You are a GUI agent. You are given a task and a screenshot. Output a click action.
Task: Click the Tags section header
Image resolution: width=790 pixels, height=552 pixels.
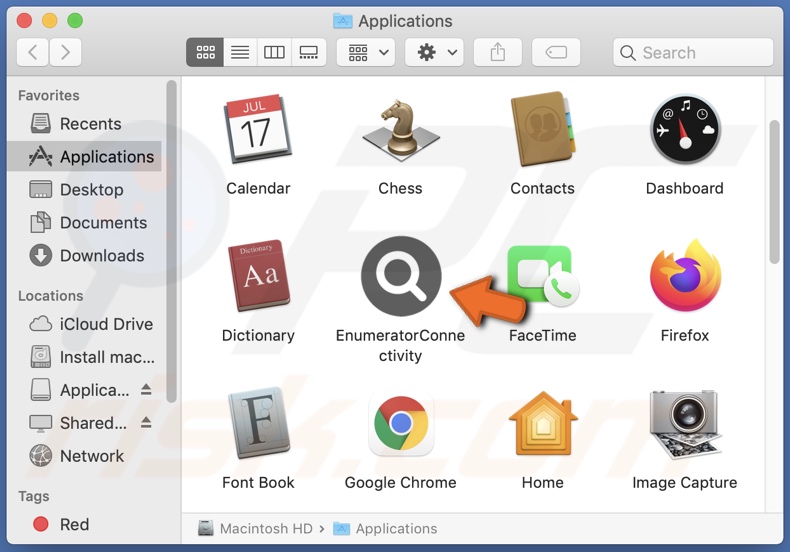[34, 497]
